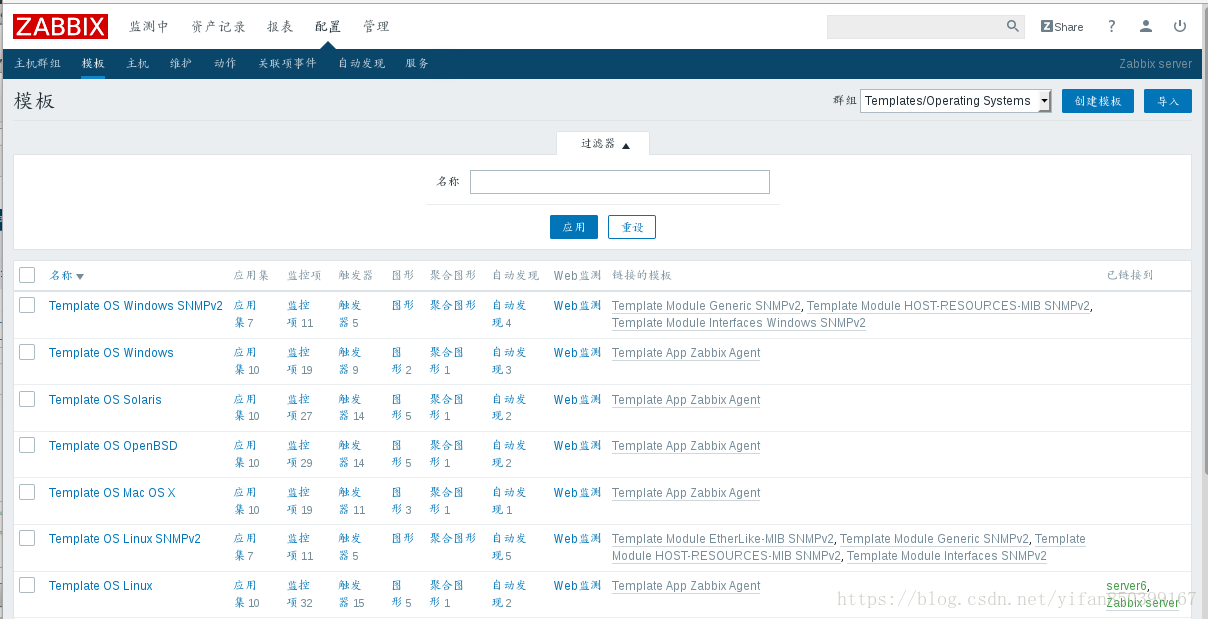This screenshot has width=1208, height=619.
Task: Open Template Module Interfaces Windows SNMPv2 link
Action: [739, 323]
